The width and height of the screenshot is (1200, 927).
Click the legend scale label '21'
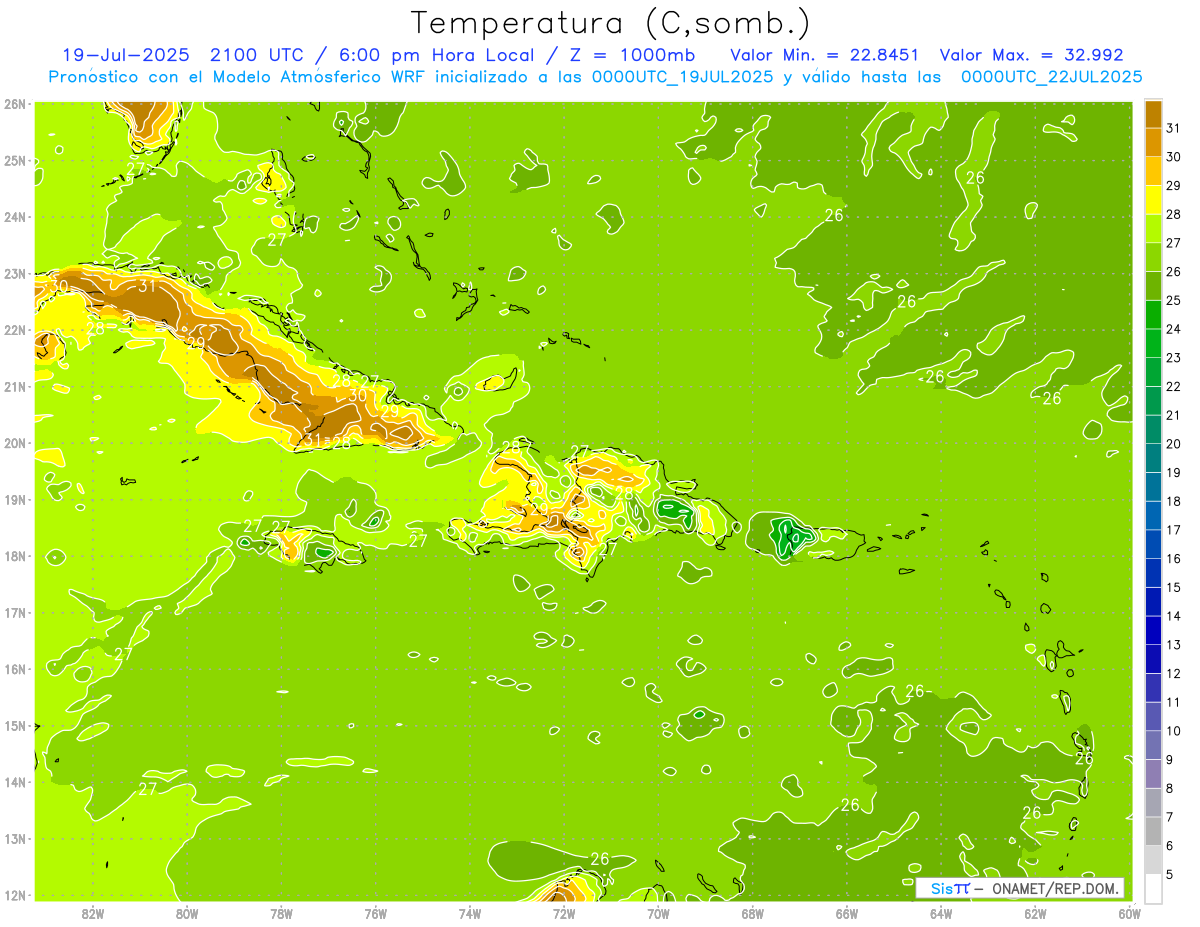1173,415
